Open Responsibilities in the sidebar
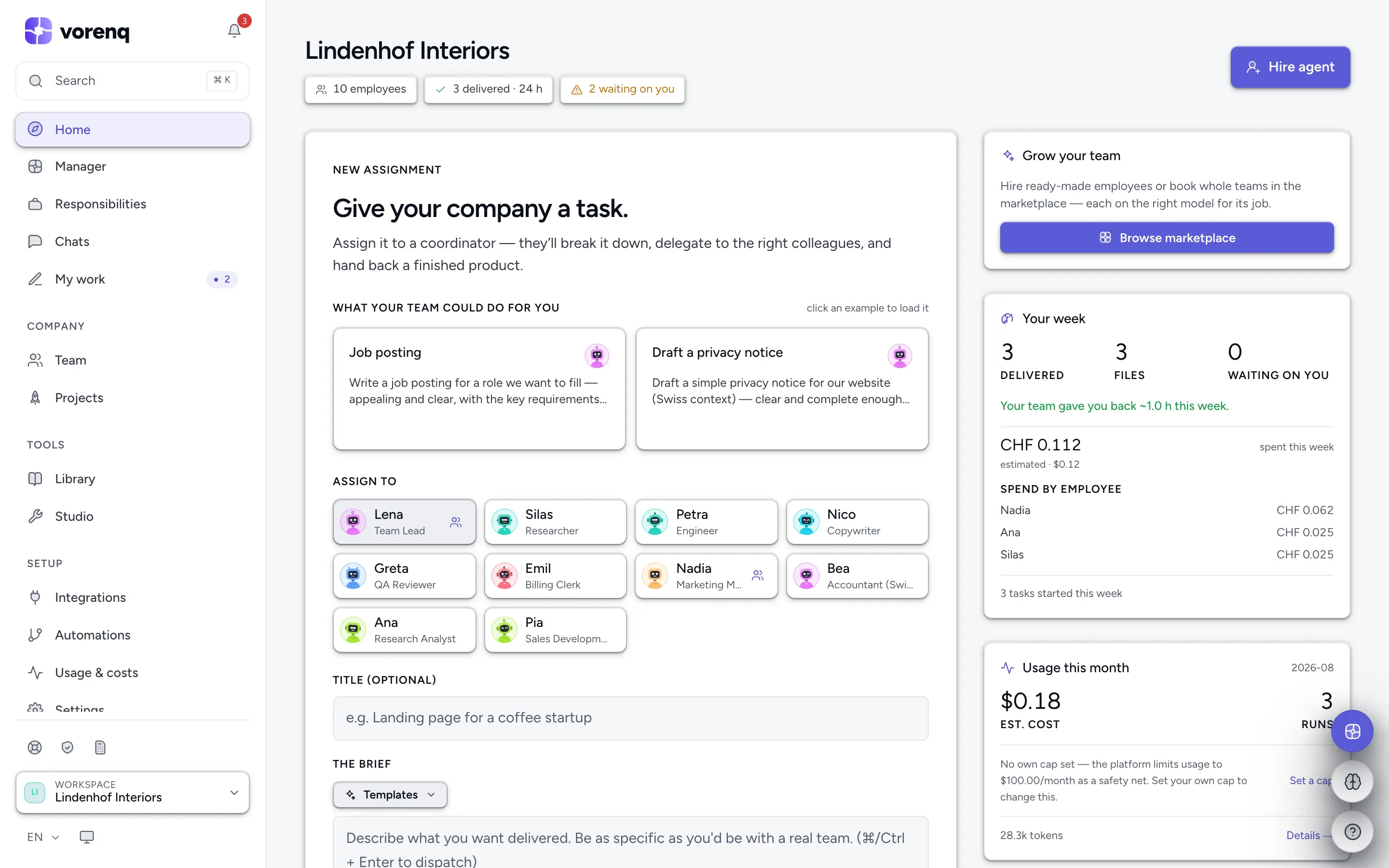 tap(133, 204)
